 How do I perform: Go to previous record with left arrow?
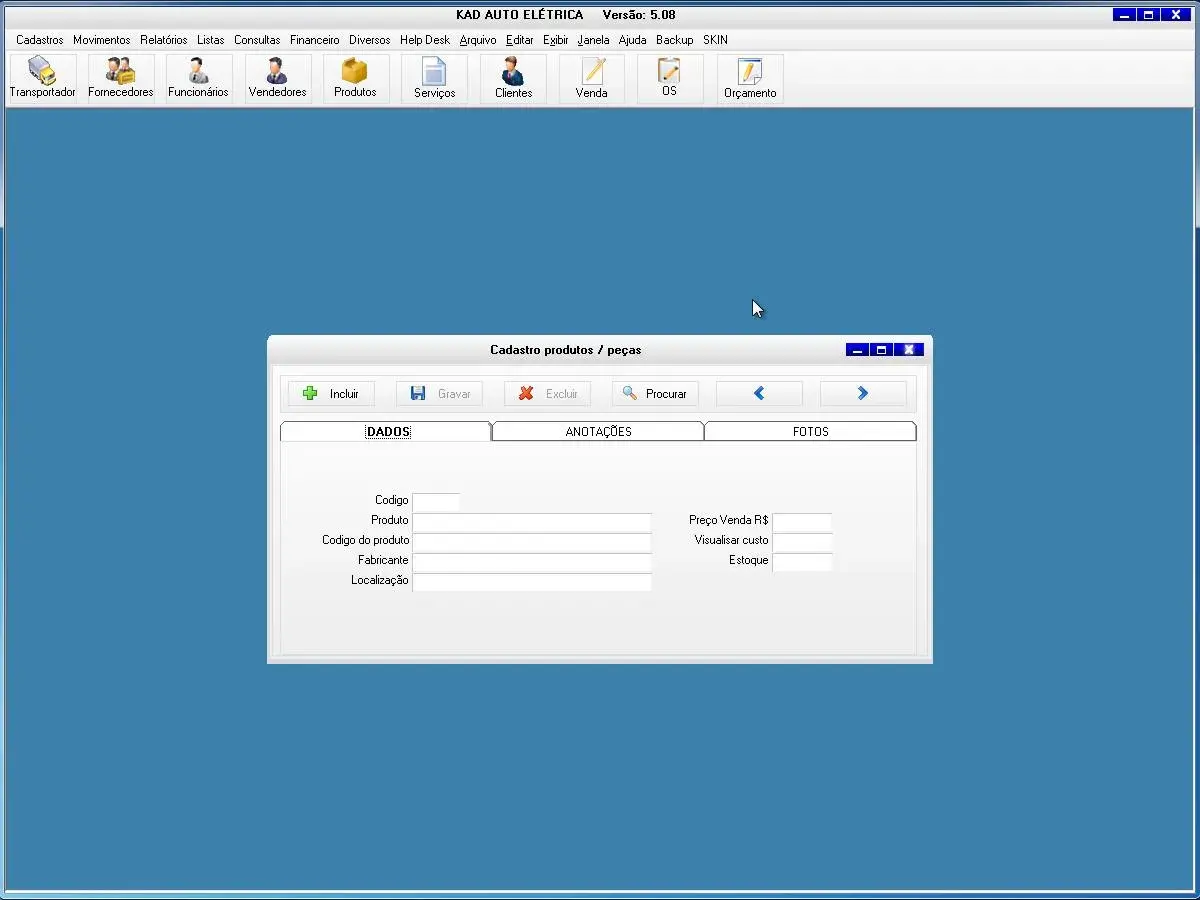coord(759,394)
